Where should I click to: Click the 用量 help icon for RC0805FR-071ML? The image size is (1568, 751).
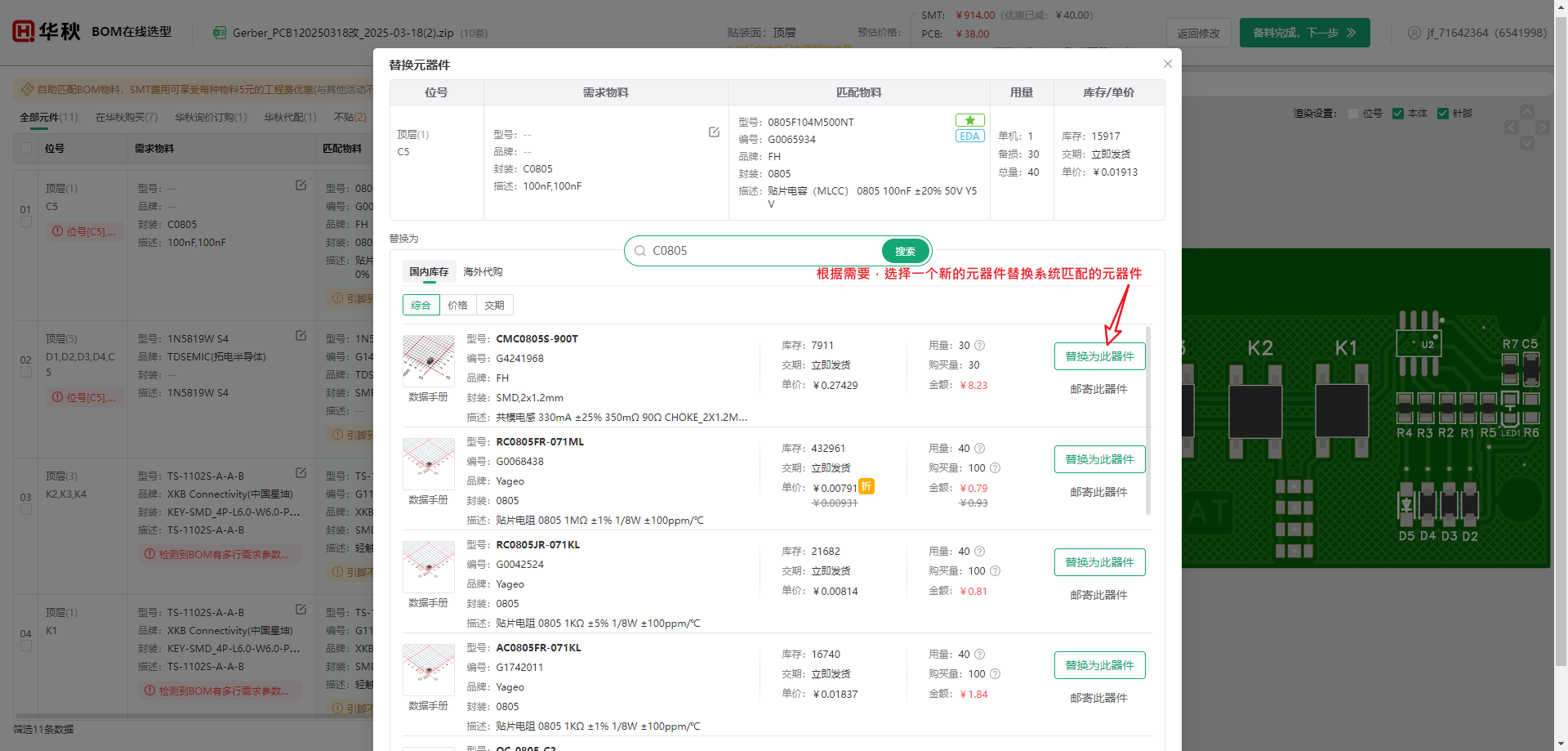980,449
